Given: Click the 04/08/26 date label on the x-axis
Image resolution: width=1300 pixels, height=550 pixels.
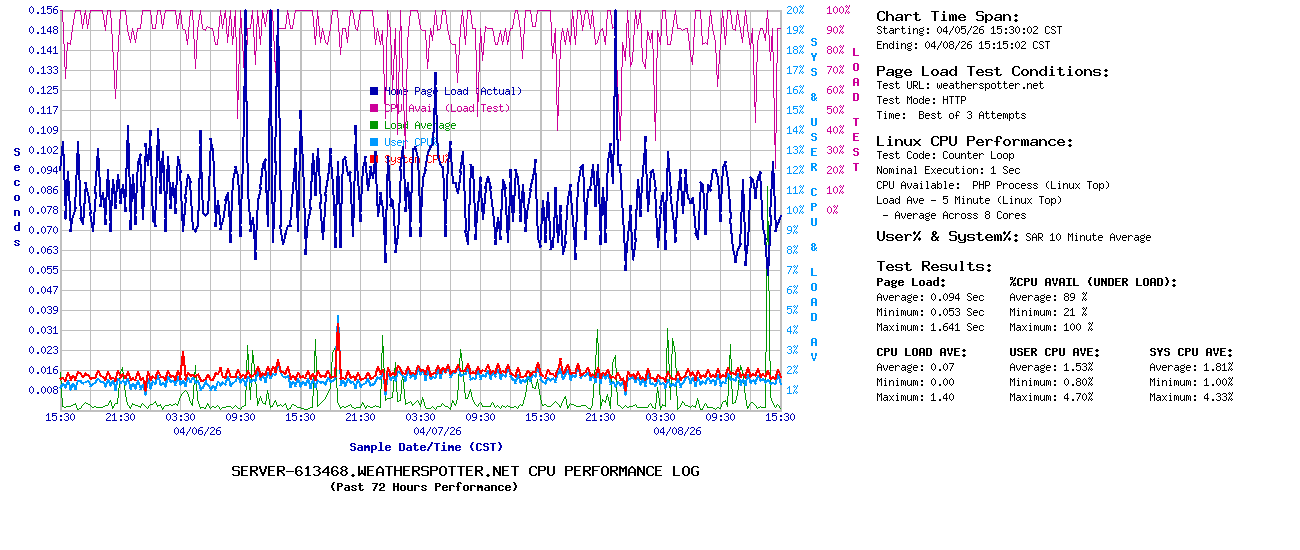Looking at the screenshot, I should click(x=676, y=432).
